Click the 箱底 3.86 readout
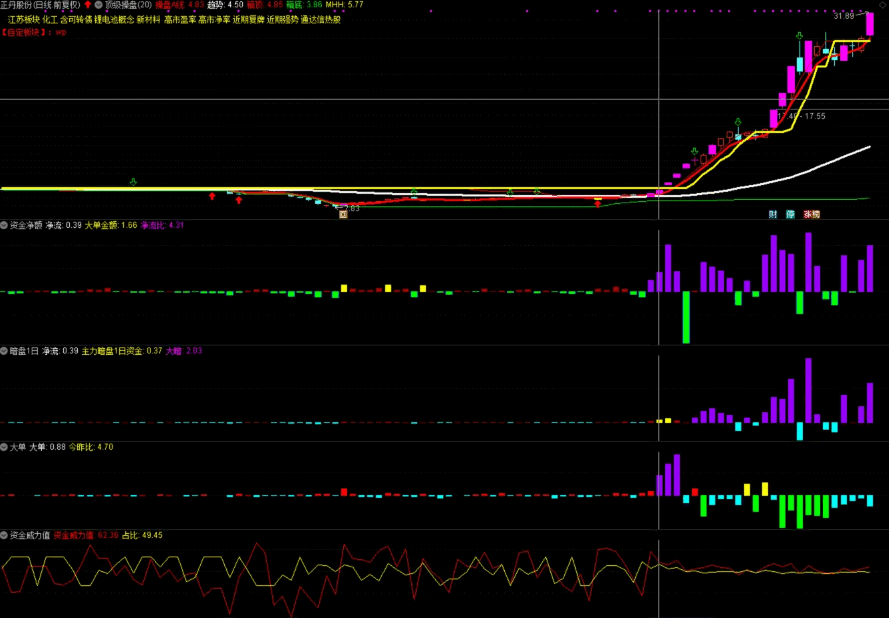Viewport: 889px width, 618px height. click(304, 5)
